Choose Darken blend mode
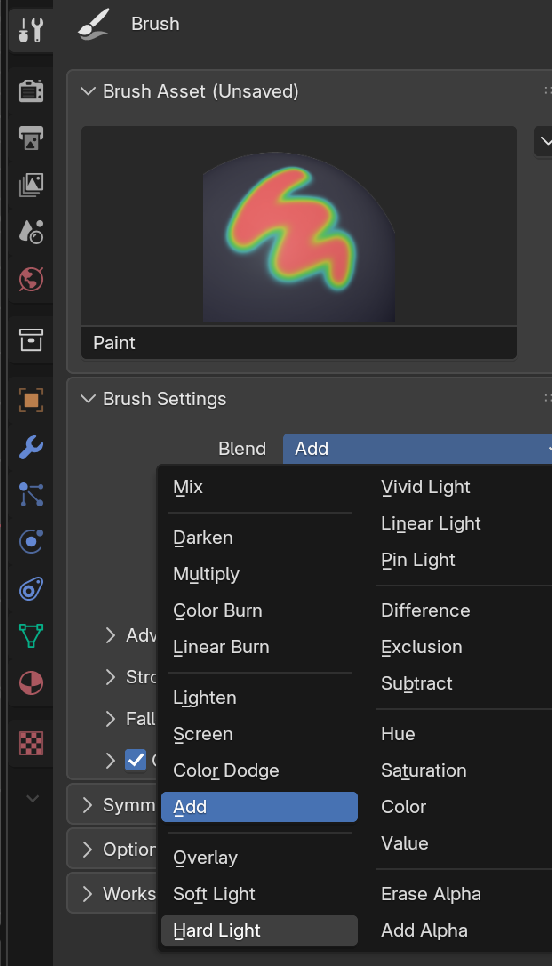 [x=259, y=538]
